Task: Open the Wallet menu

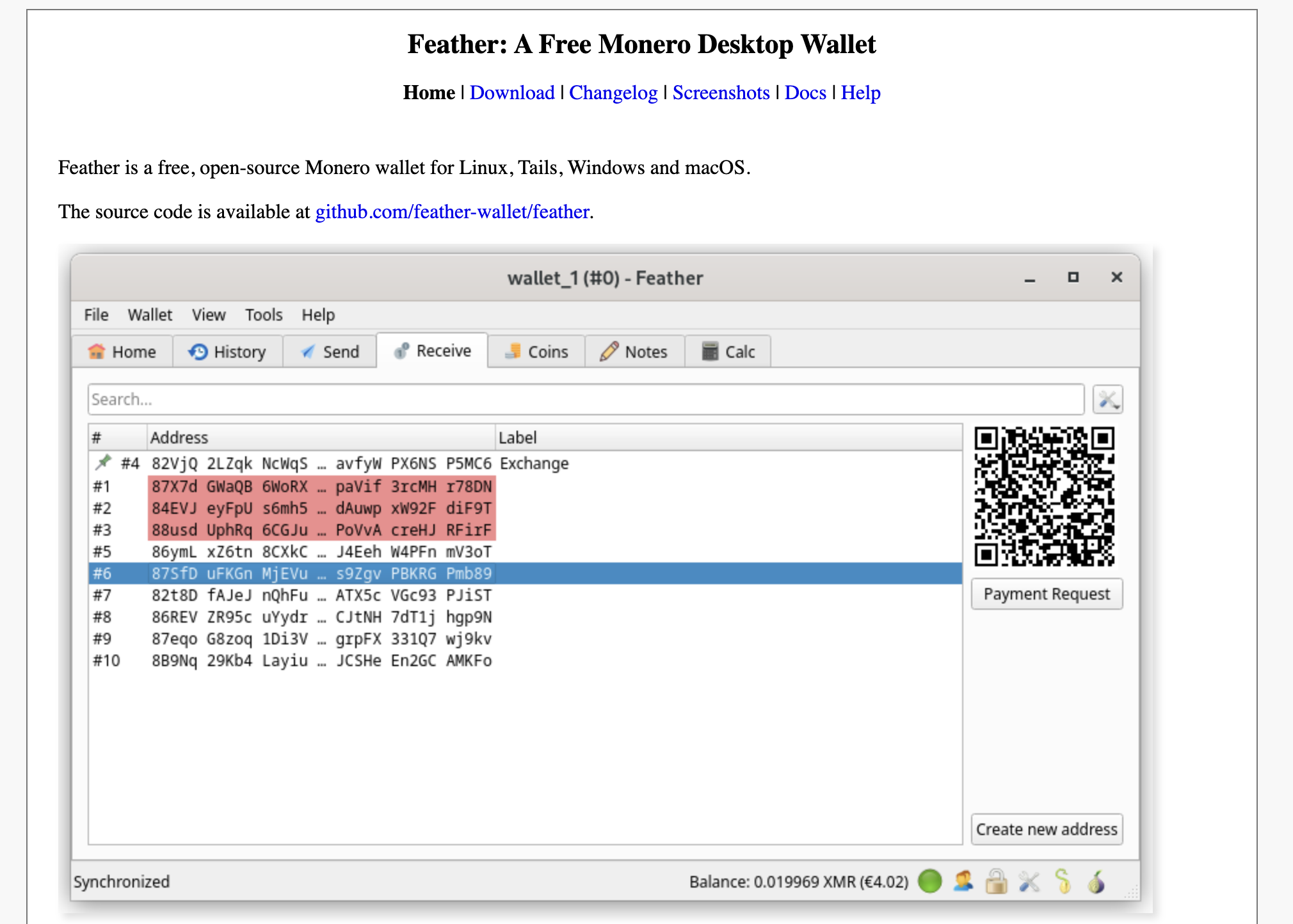Action: 150,315
